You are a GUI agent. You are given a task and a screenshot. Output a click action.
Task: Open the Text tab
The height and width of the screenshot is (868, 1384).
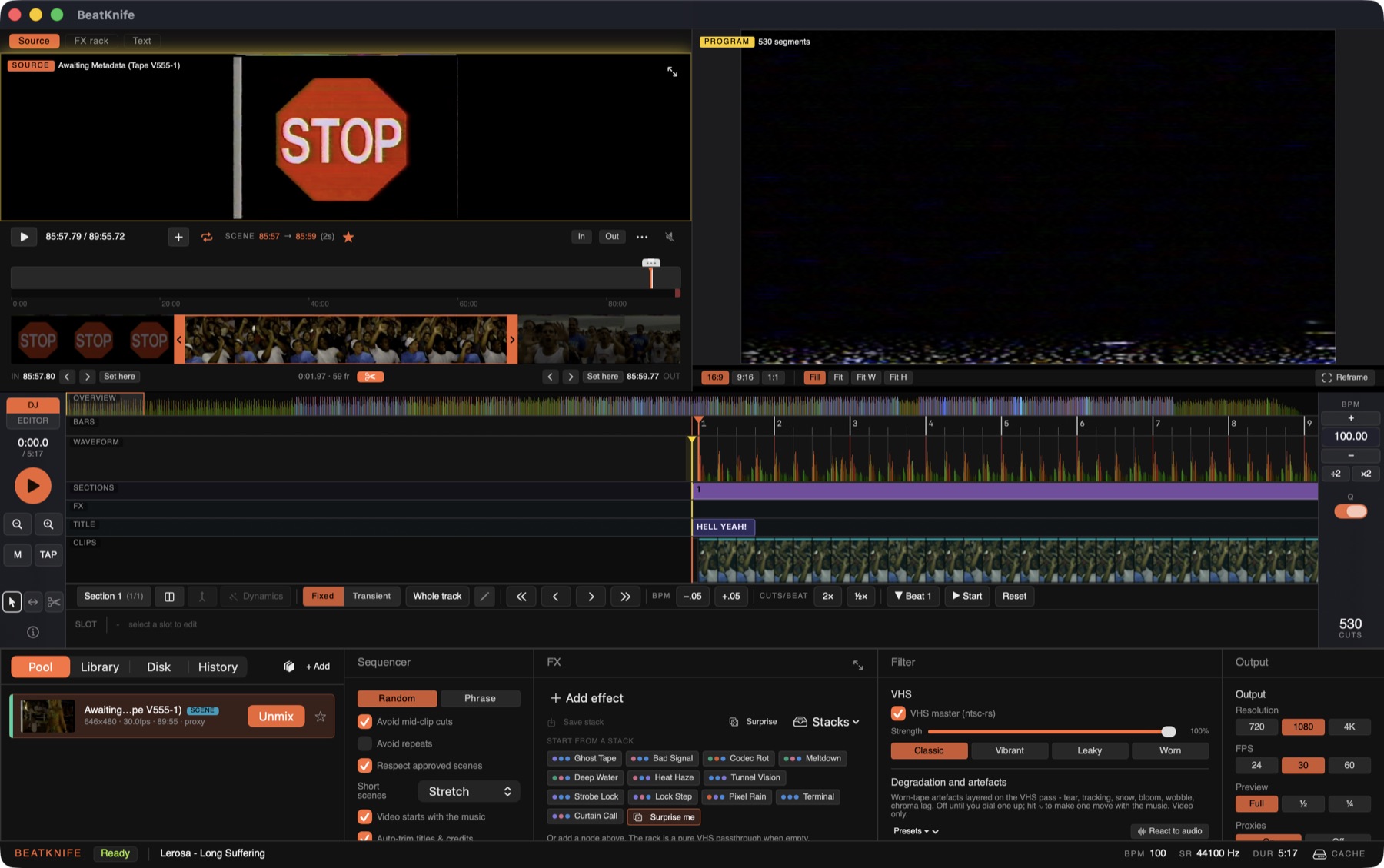141,41
